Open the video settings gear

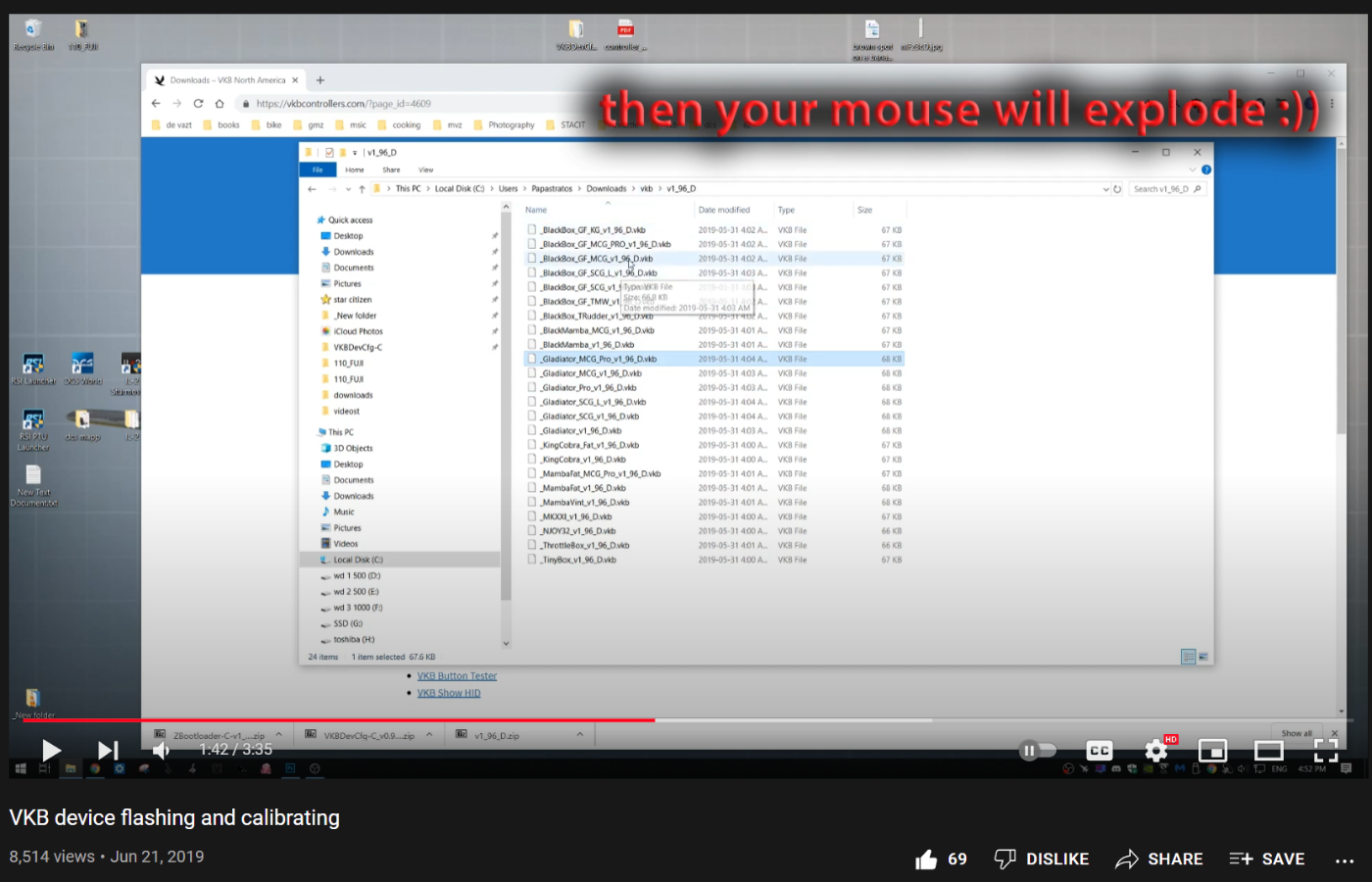tap(1156, 751)
